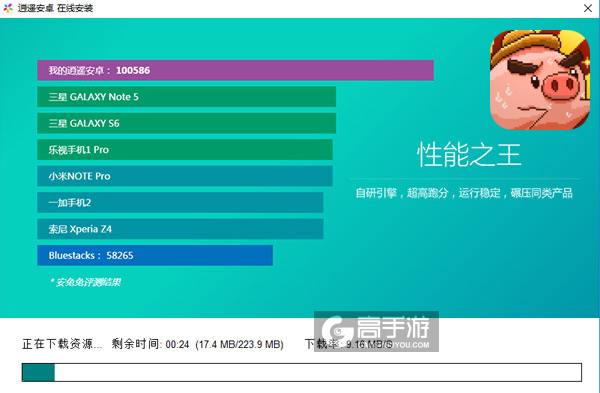
Task: Click the 小米NOTE Pro benchmark bar
Action: point(185,176)
